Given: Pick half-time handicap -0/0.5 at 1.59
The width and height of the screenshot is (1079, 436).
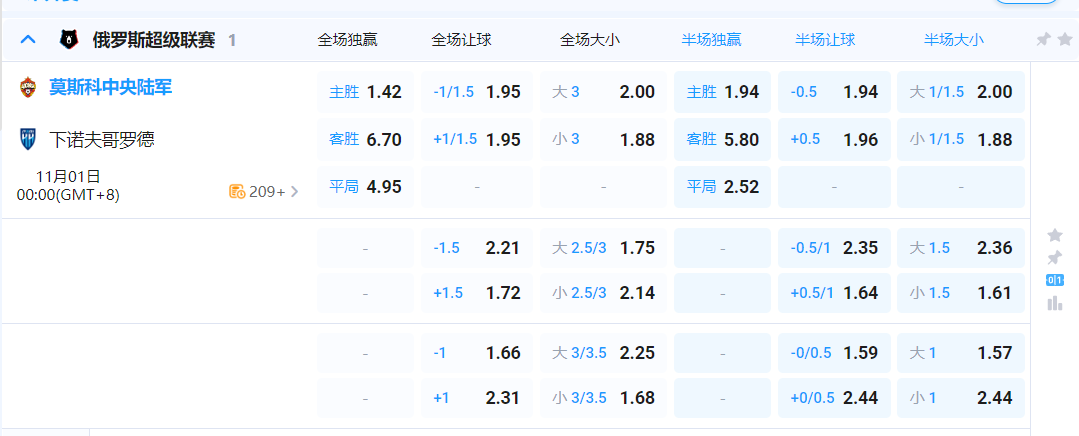Looking at the screenshot, I should [x=834, y=353].
